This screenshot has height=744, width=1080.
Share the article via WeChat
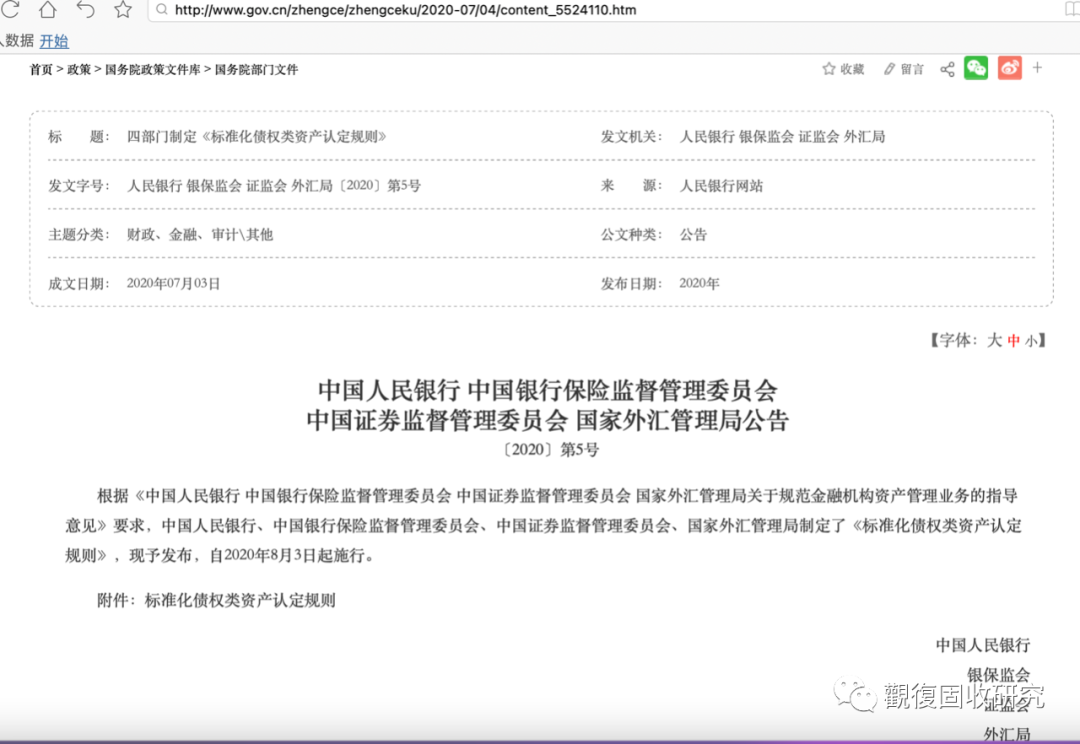pyautogui.click(x=978, y=68)
